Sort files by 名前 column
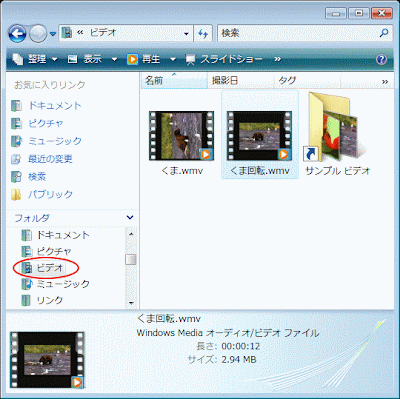400x399 pixels. [x=174, y=80]
